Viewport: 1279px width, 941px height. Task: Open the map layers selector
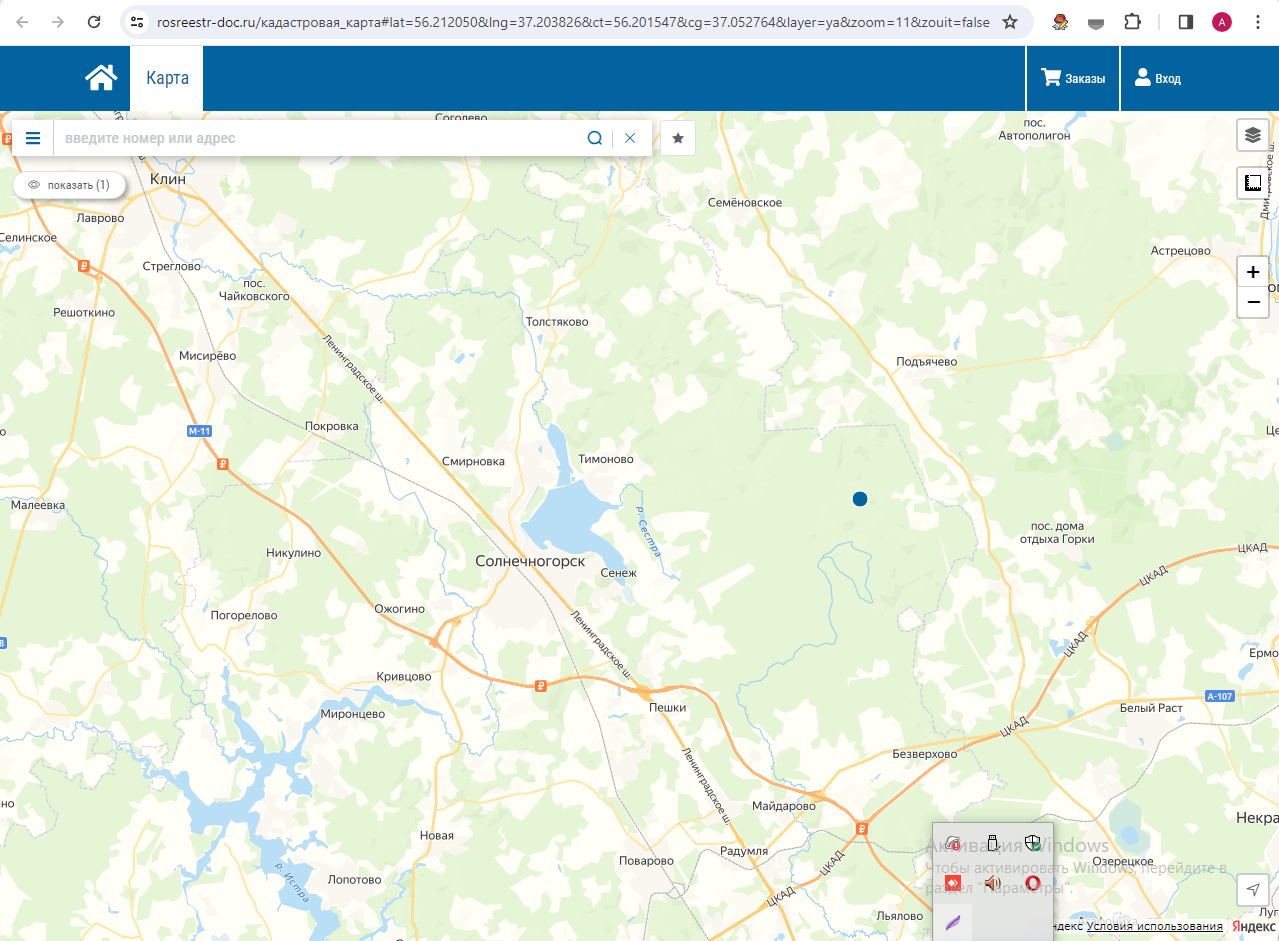(x=1253, y=135)
